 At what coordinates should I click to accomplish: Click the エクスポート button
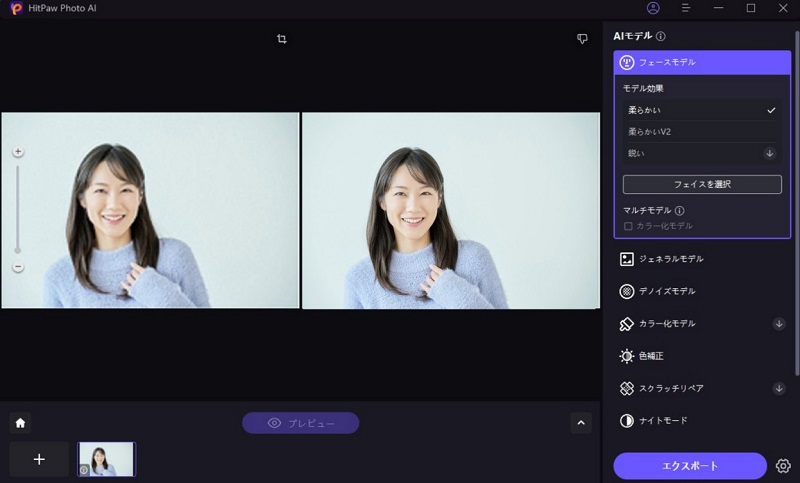pyautogui.click(x=690, y=466)
